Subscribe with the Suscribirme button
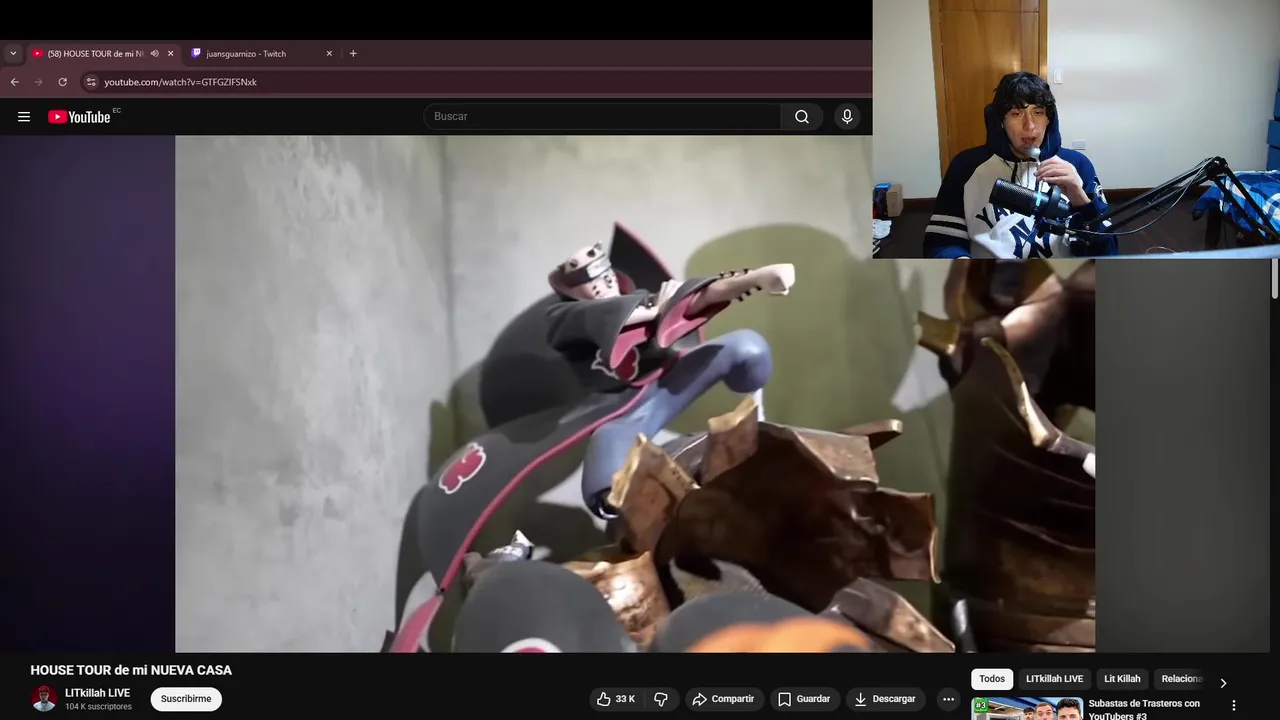This screenshot has height=720, width=1280. coord(186,699)
